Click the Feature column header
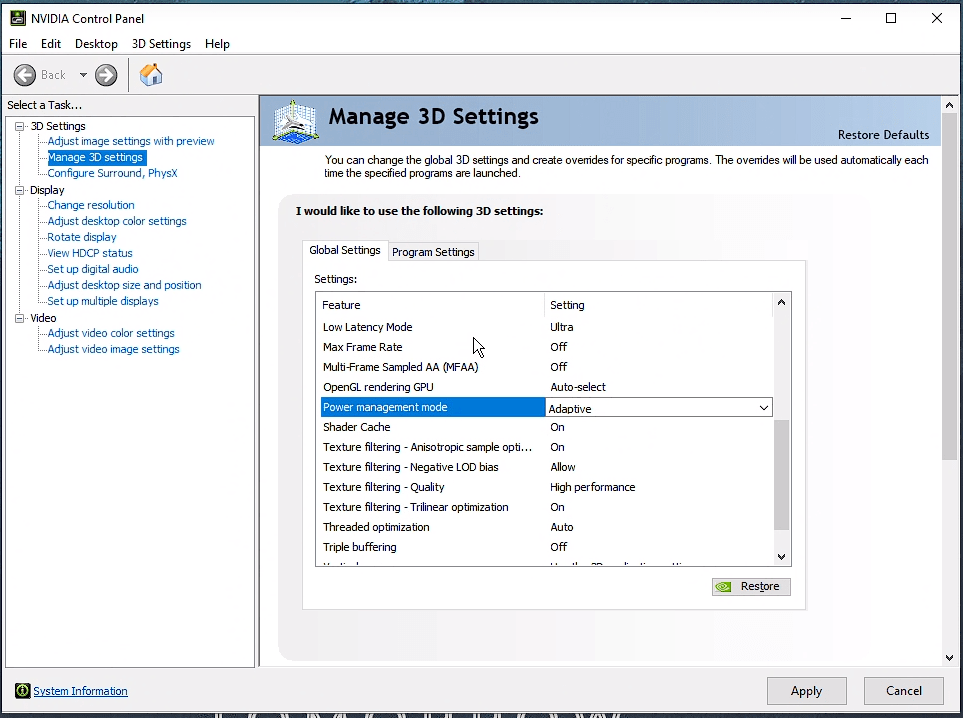 431,305
